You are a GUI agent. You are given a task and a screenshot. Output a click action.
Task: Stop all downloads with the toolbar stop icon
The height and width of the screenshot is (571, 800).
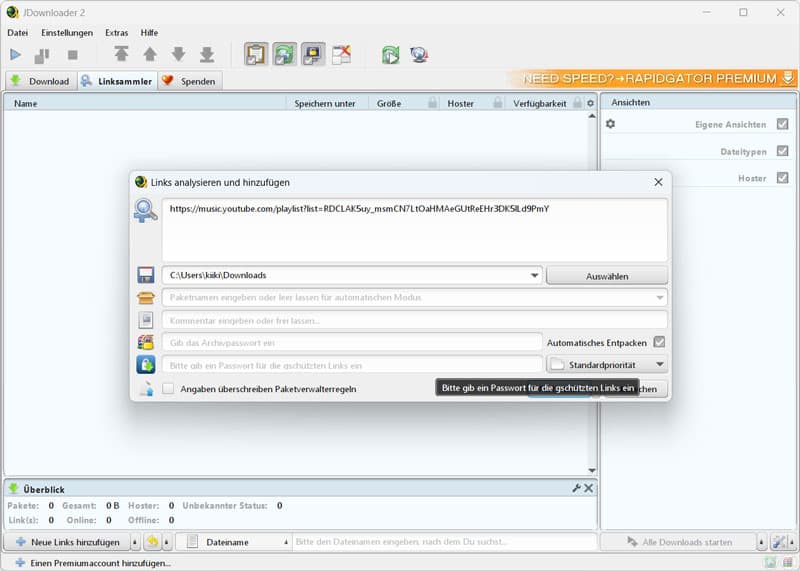pos(73,55)
